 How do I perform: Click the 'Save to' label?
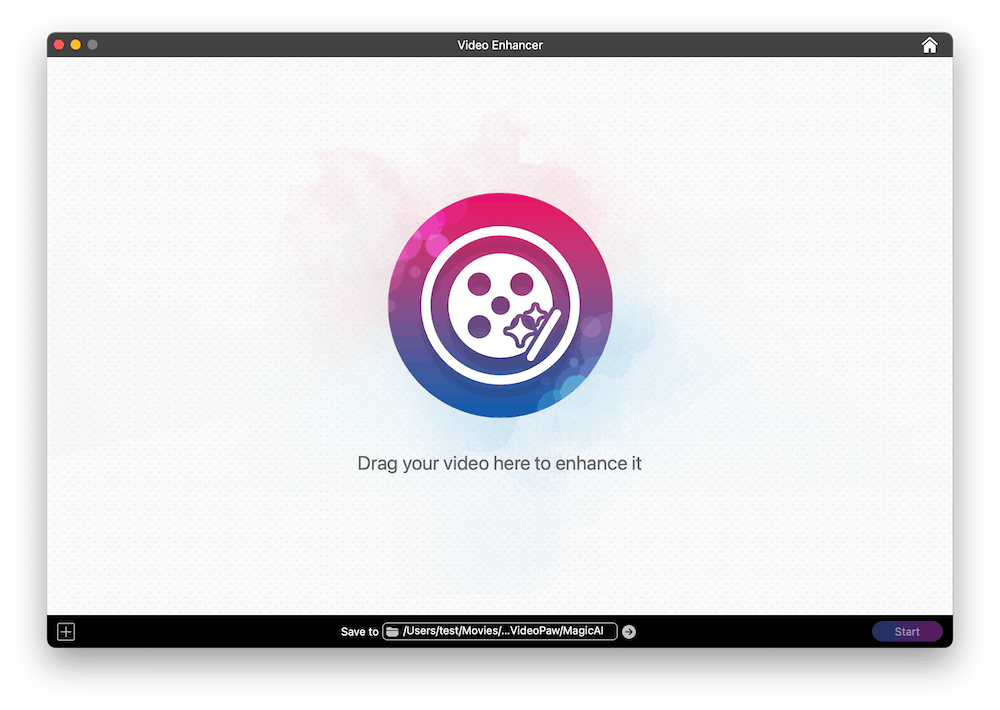coord(359,632)
